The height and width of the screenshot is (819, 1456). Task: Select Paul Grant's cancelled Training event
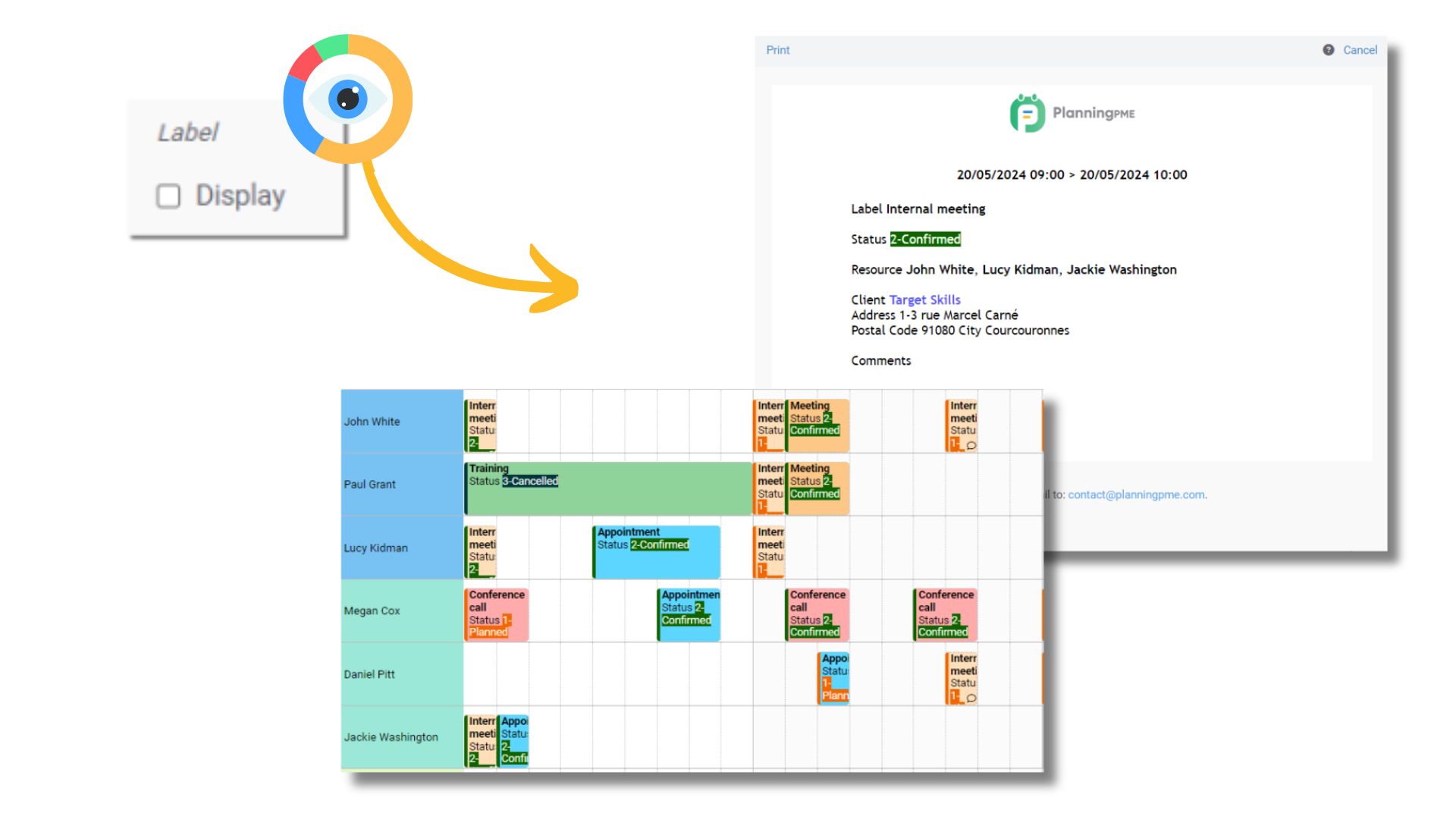click(607, 489)
